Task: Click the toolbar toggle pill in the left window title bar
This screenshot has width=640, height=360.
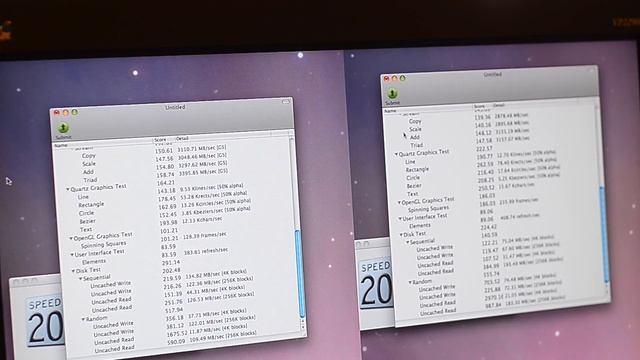Action: 286,101
